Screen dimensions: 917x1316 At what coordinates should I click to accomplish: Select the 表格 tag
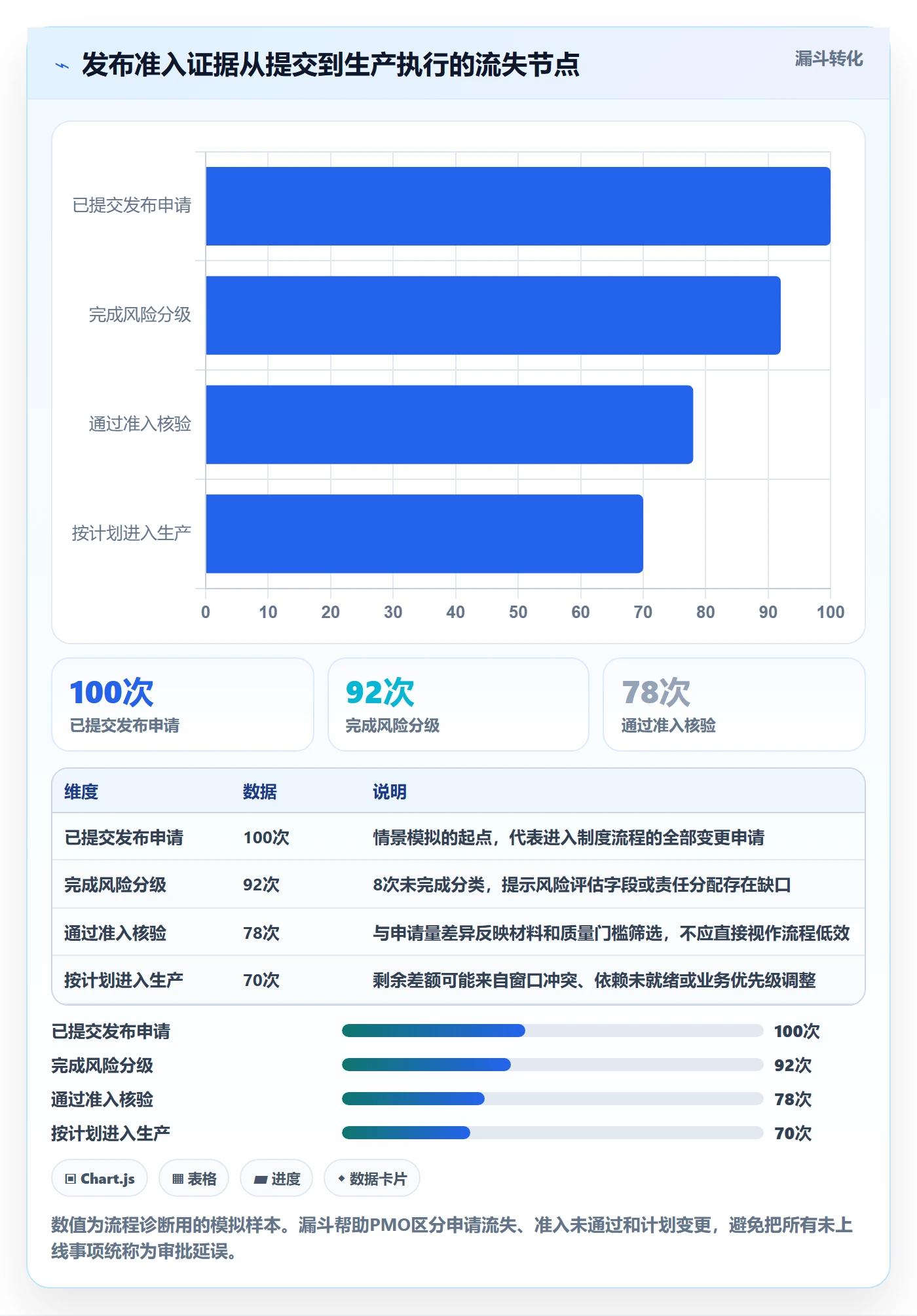(194, 1179)
